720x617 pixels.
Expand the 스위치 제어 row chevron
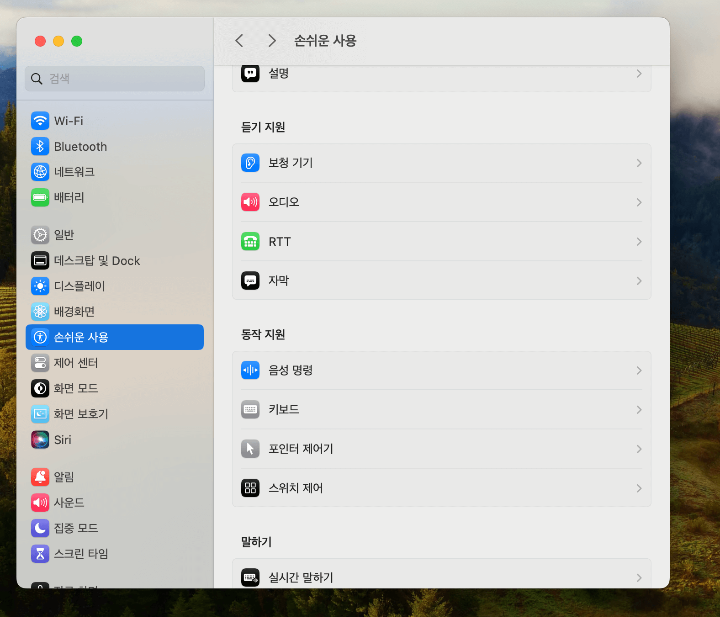639,488
